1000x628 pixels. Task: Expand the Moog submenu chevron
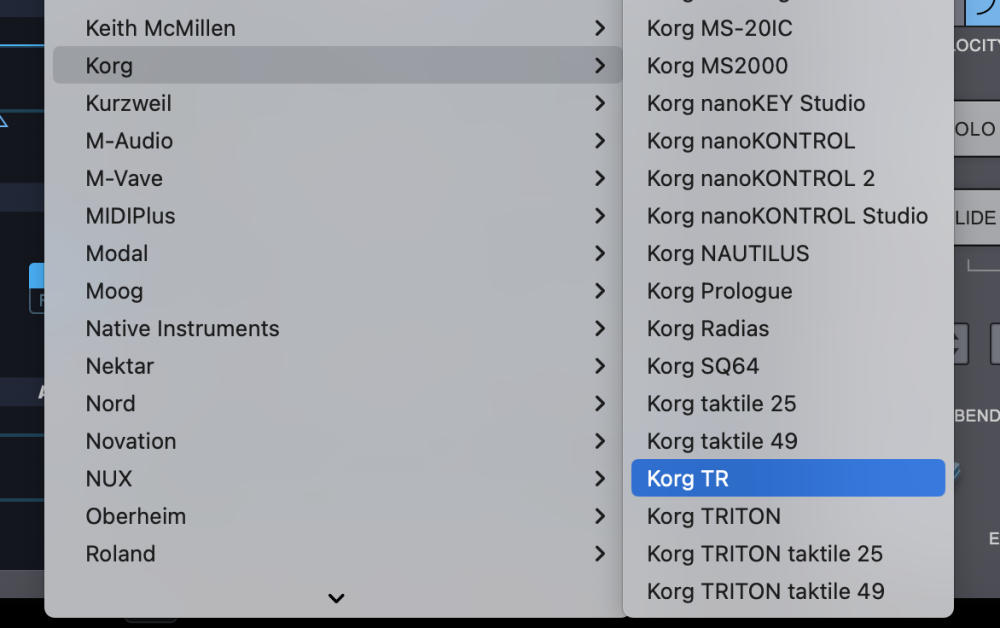(x=599, y=291)
